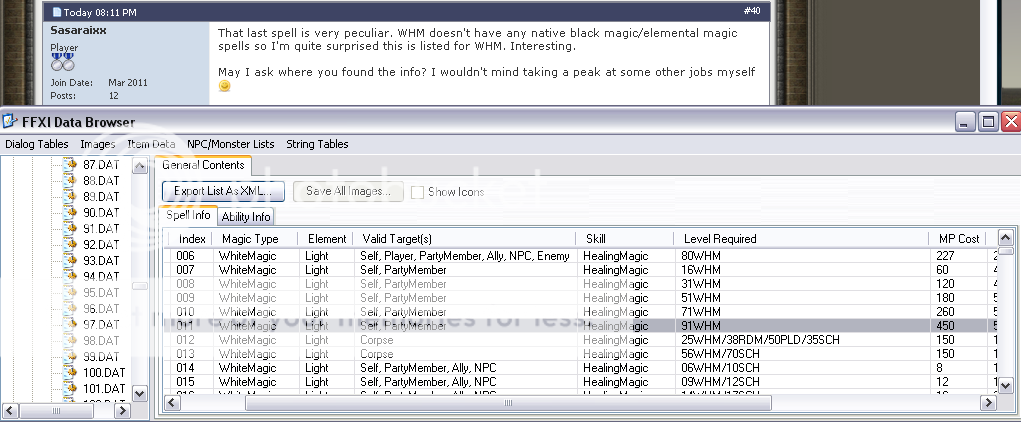
Task: Switch to the Ability Info tab
Action: click(246, 216)
